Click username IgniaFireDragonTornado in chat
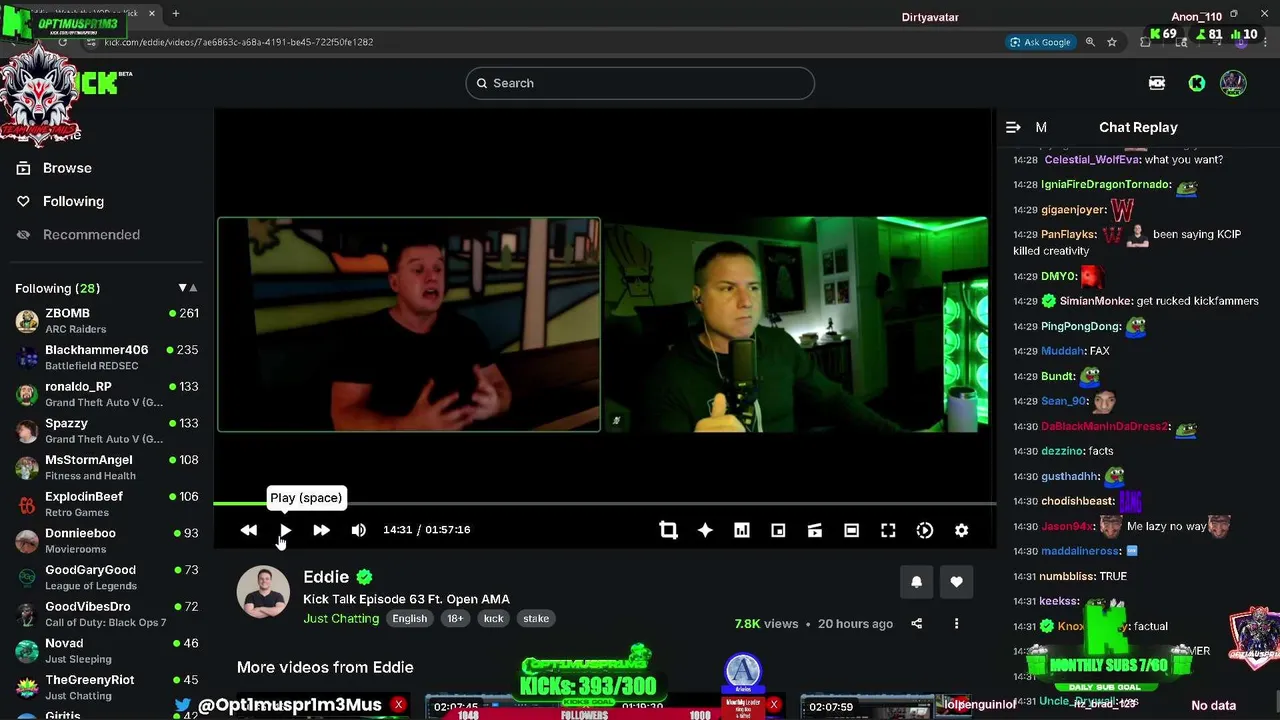Viewport: 1280px width, 720px height. pyautogui.click(x=1105, y=185)
